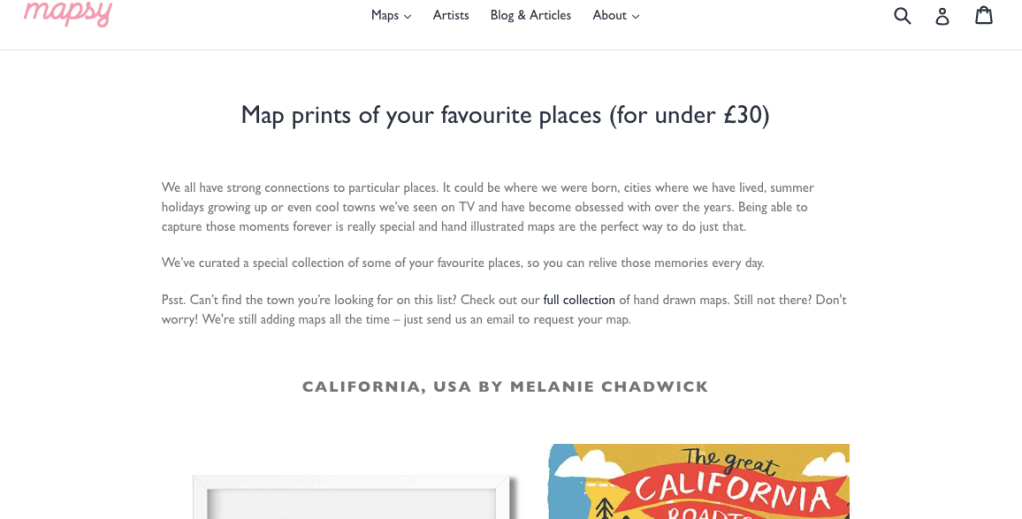Open the Great California Roadtrip map image
1022x519 pixels.
click(698, 482)
